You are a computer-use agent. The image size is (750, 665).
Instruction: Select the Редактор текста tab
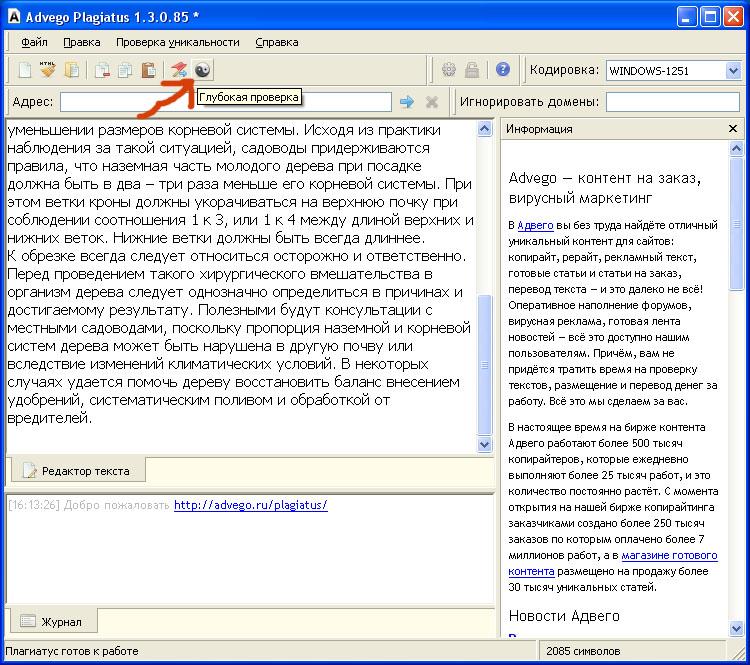point(78,471)
